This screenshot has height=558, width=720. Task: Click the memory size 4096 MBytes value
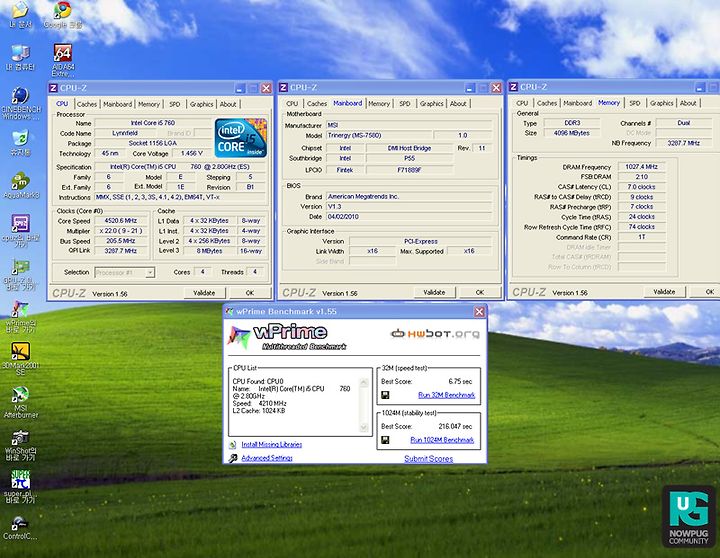[572, 133]
